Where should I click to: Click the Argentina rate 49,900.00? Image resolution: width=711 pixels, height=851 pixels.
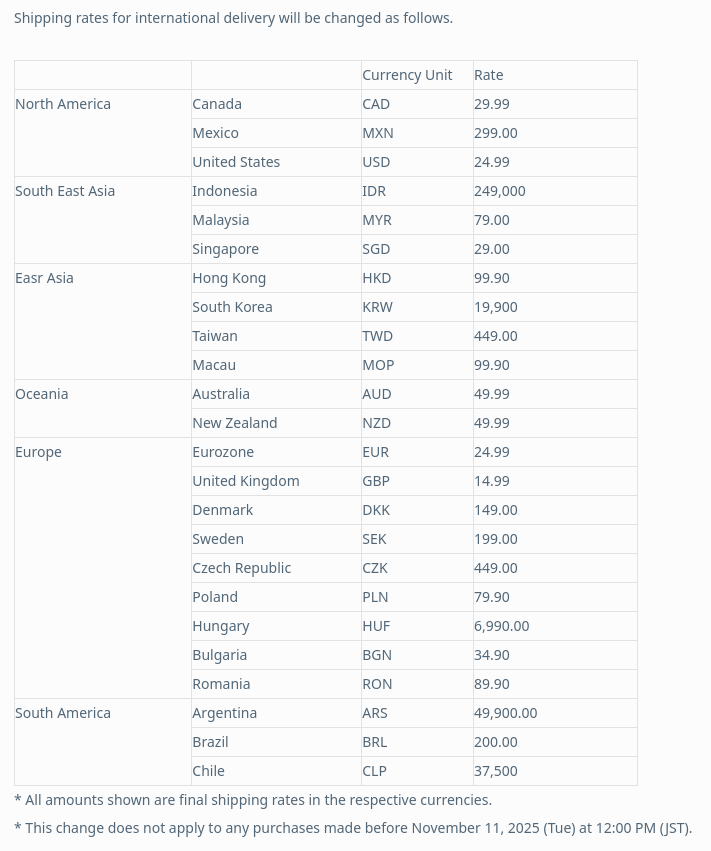tap(505, 713)
